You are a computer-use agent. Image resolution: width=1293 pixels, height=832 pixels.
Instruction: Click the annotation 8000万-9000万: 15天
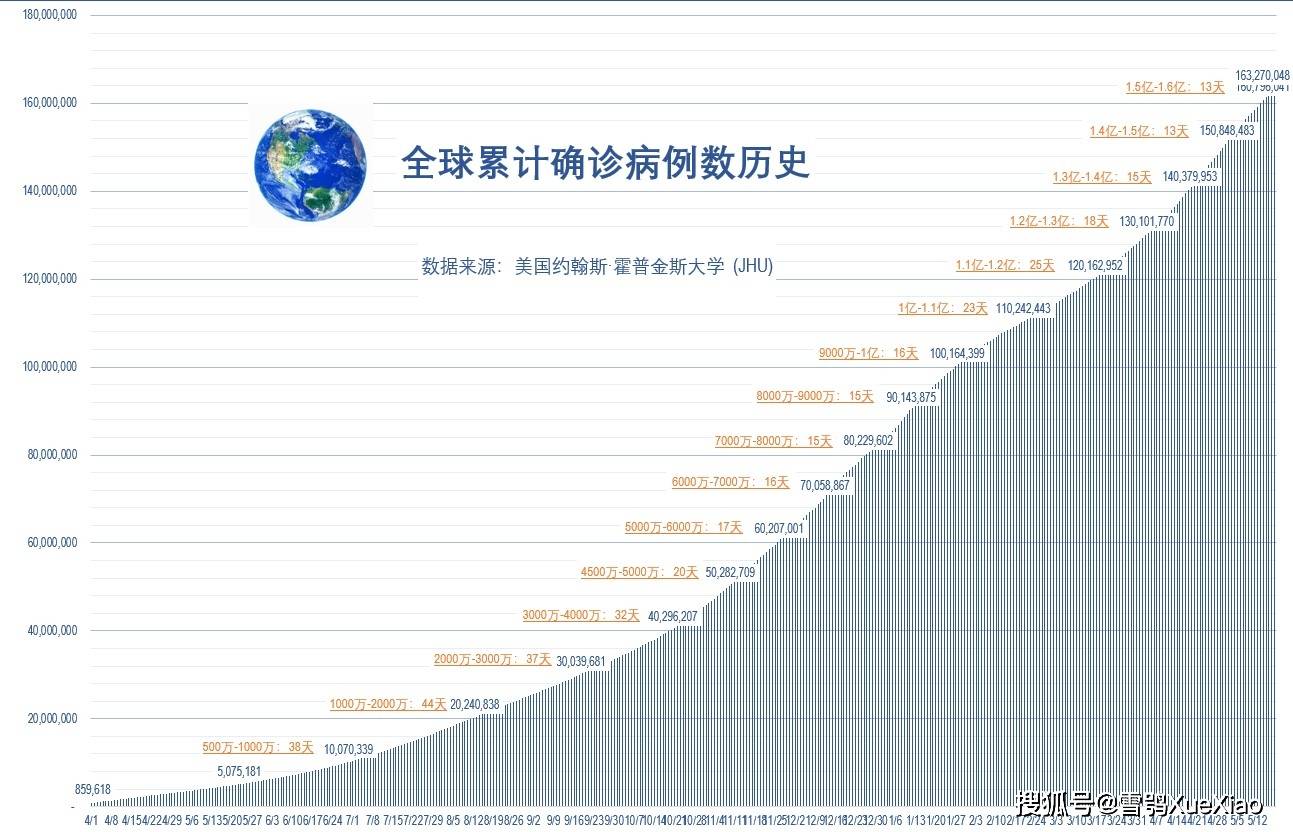point(815,397)
